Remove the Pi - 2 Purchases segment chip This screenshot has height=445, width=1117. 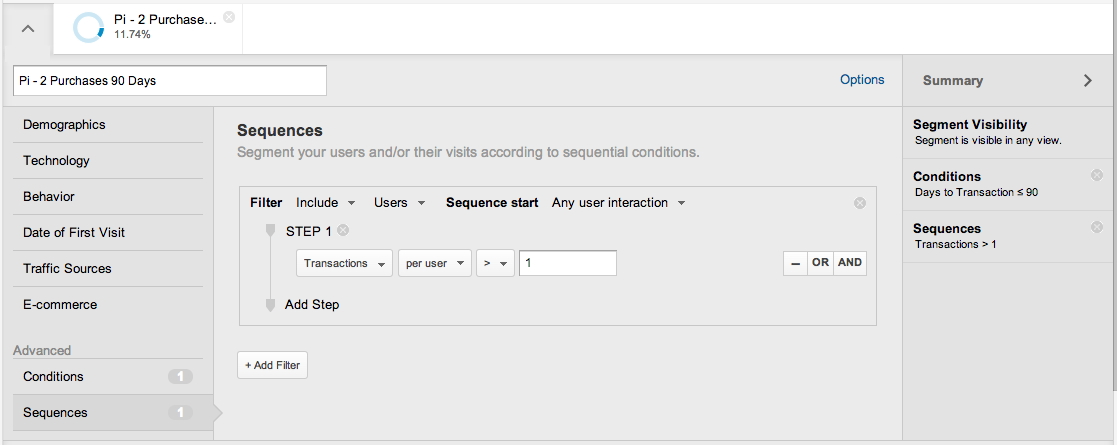click(229, 17)
